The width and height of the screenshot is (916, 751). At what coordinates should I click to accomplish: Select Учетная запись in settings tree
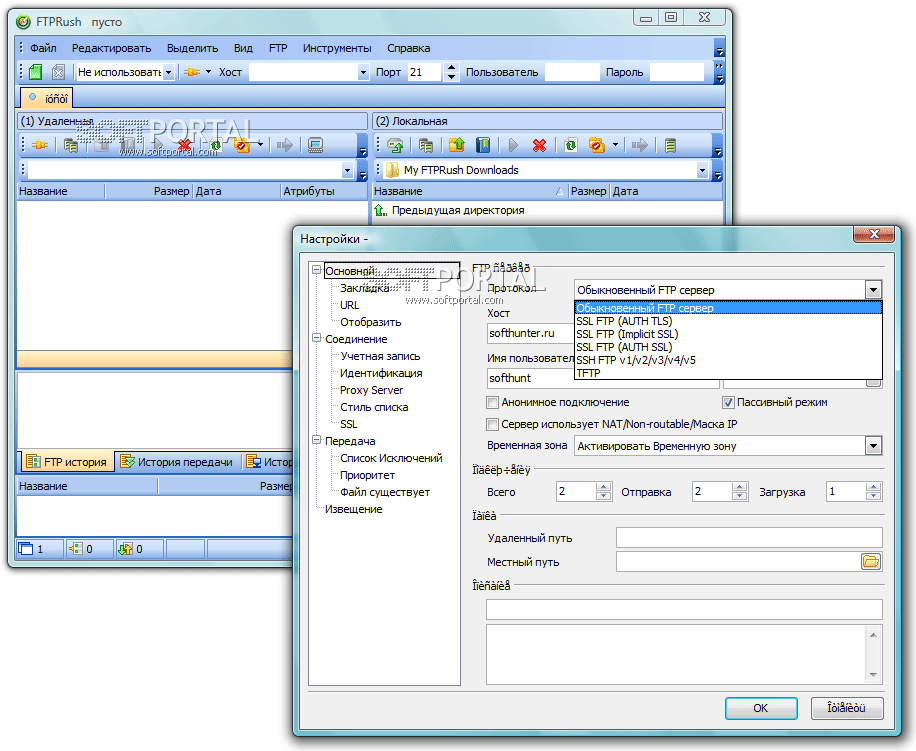tap(380, 356)
